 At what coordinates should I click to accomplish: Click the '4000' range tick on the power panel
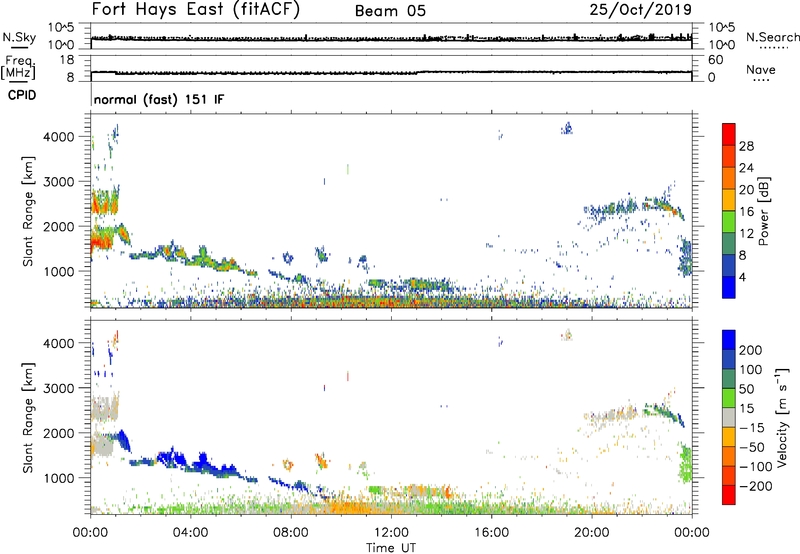point(59,137)
